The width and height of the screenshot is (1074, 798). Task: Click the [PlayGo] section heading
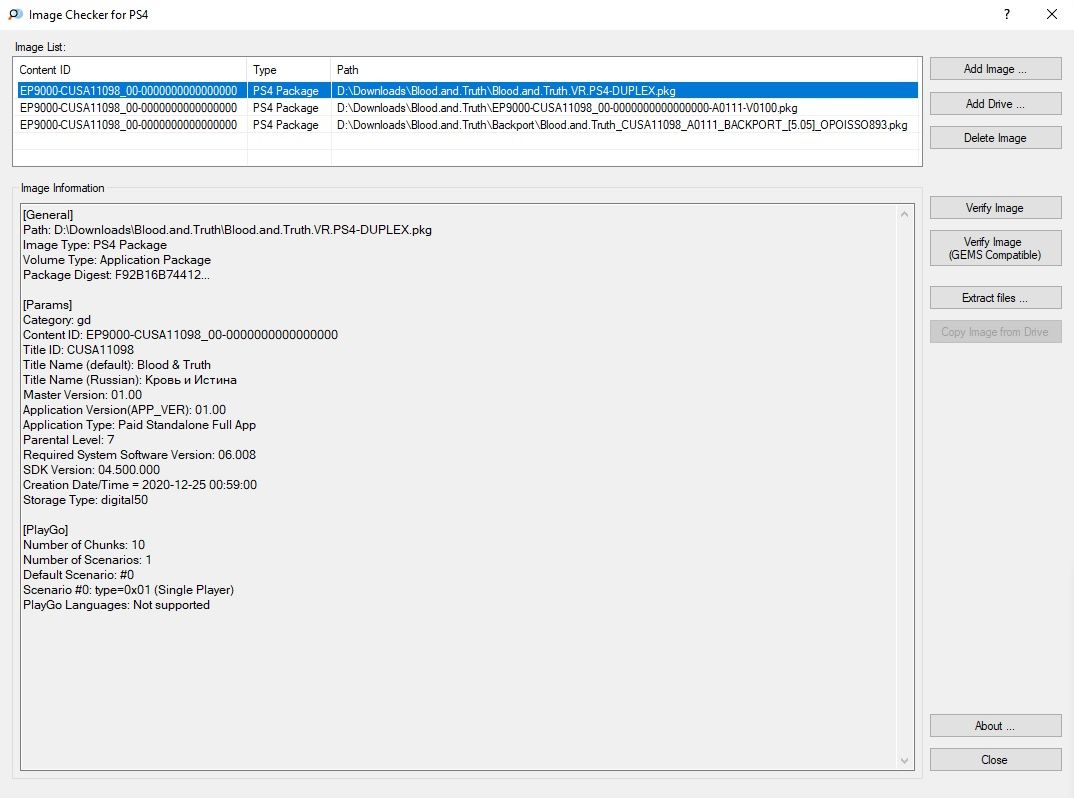tap(46, 529)
